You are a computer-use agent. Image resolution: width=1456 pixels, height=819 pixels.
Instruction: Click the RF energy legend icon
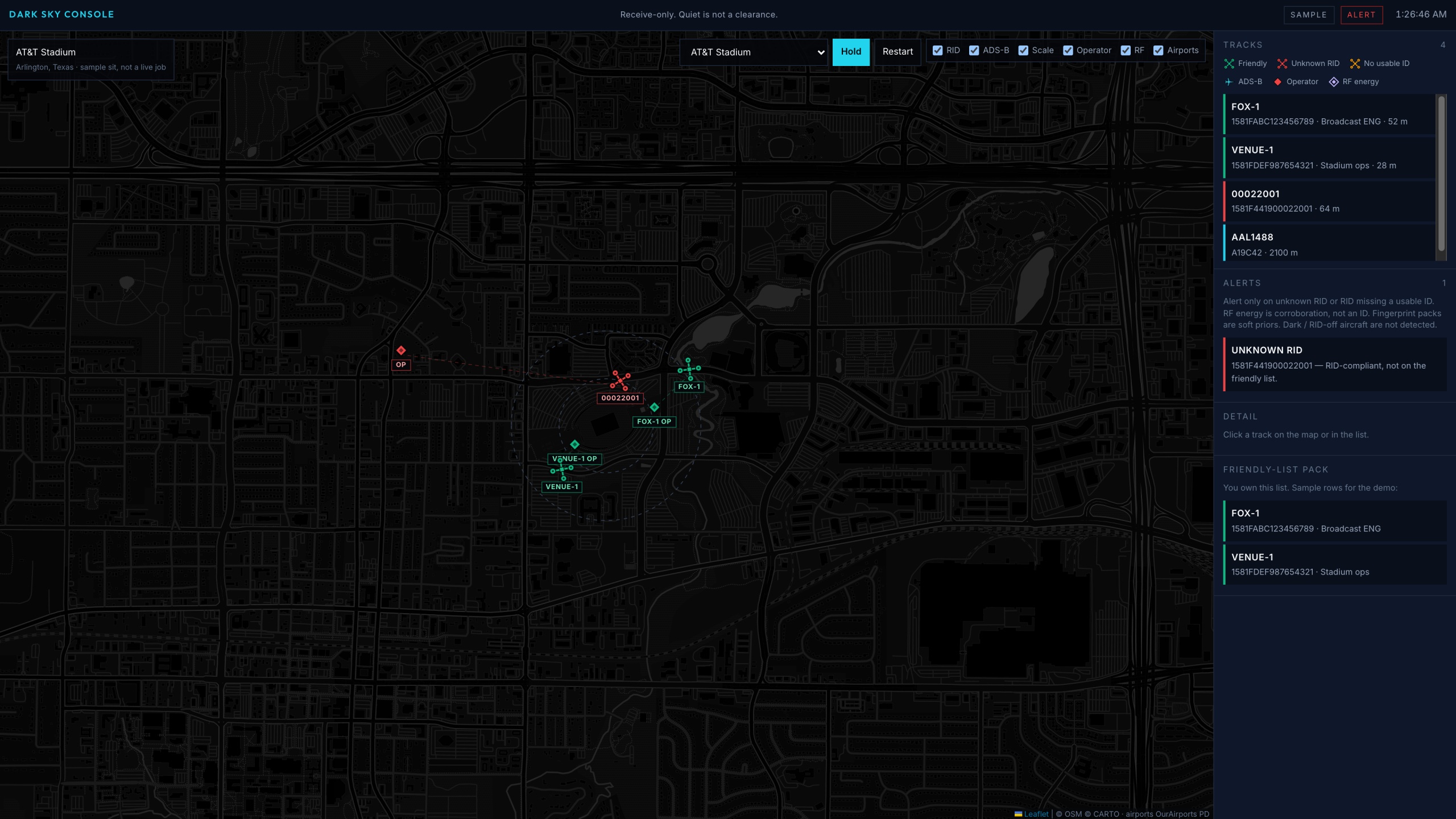[x=1334, y=82]
